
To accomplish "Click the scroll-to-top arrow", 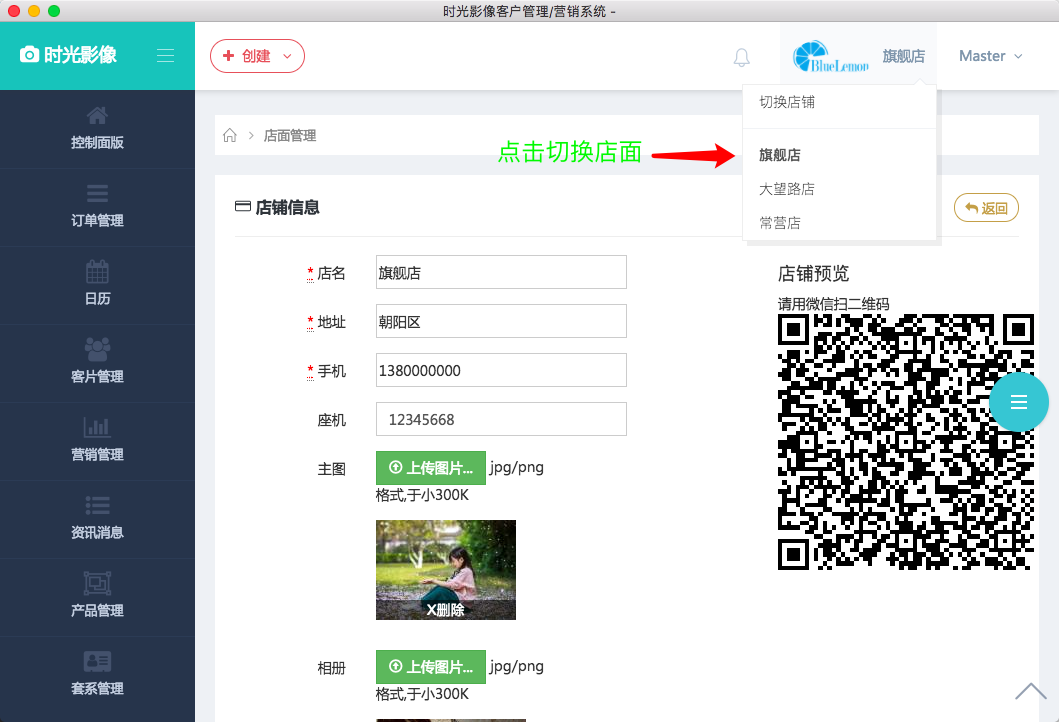I will tap(1030, 691).
